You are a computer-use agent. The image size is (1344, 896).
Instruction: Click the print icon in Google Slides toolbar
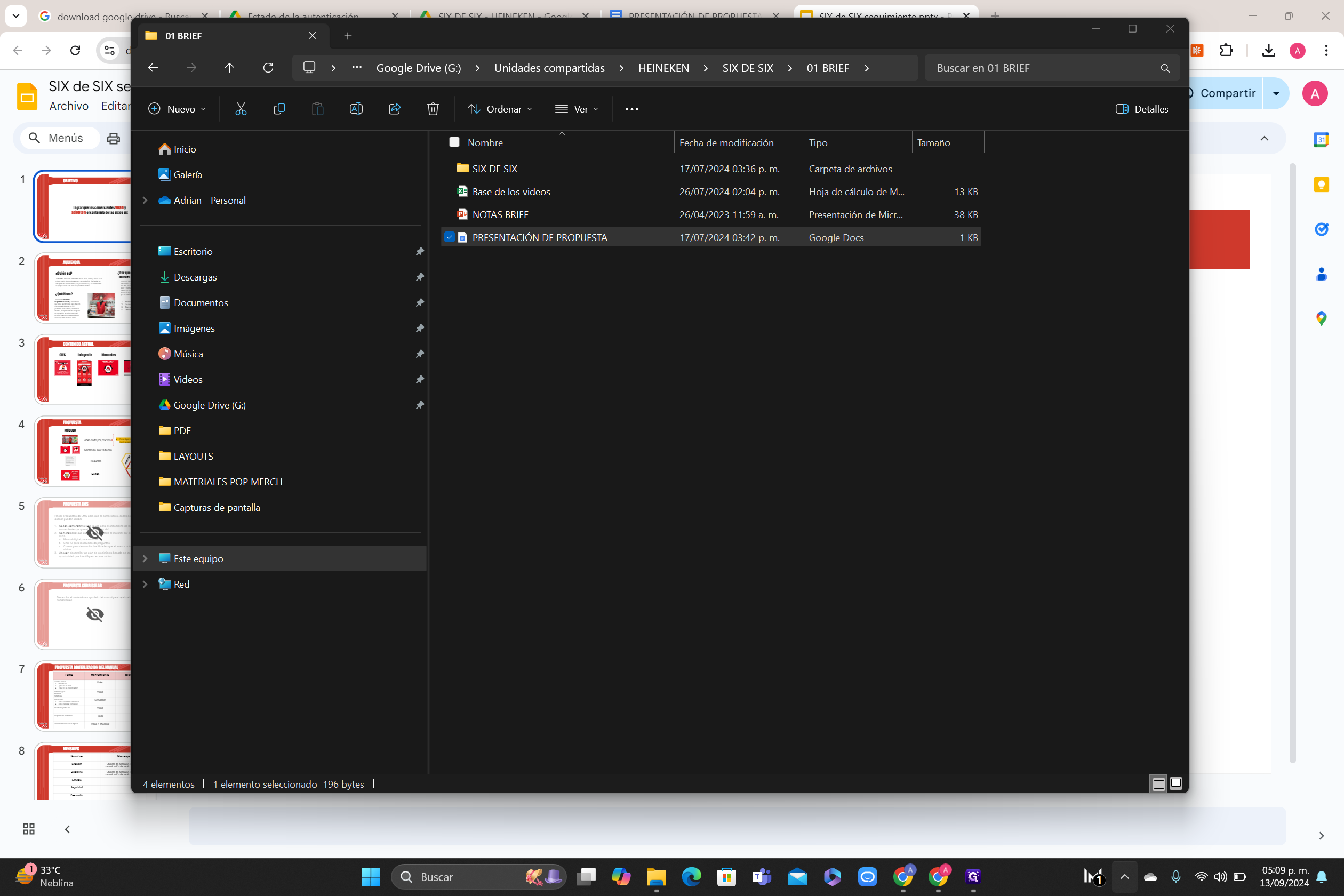(x=114, y=138)
